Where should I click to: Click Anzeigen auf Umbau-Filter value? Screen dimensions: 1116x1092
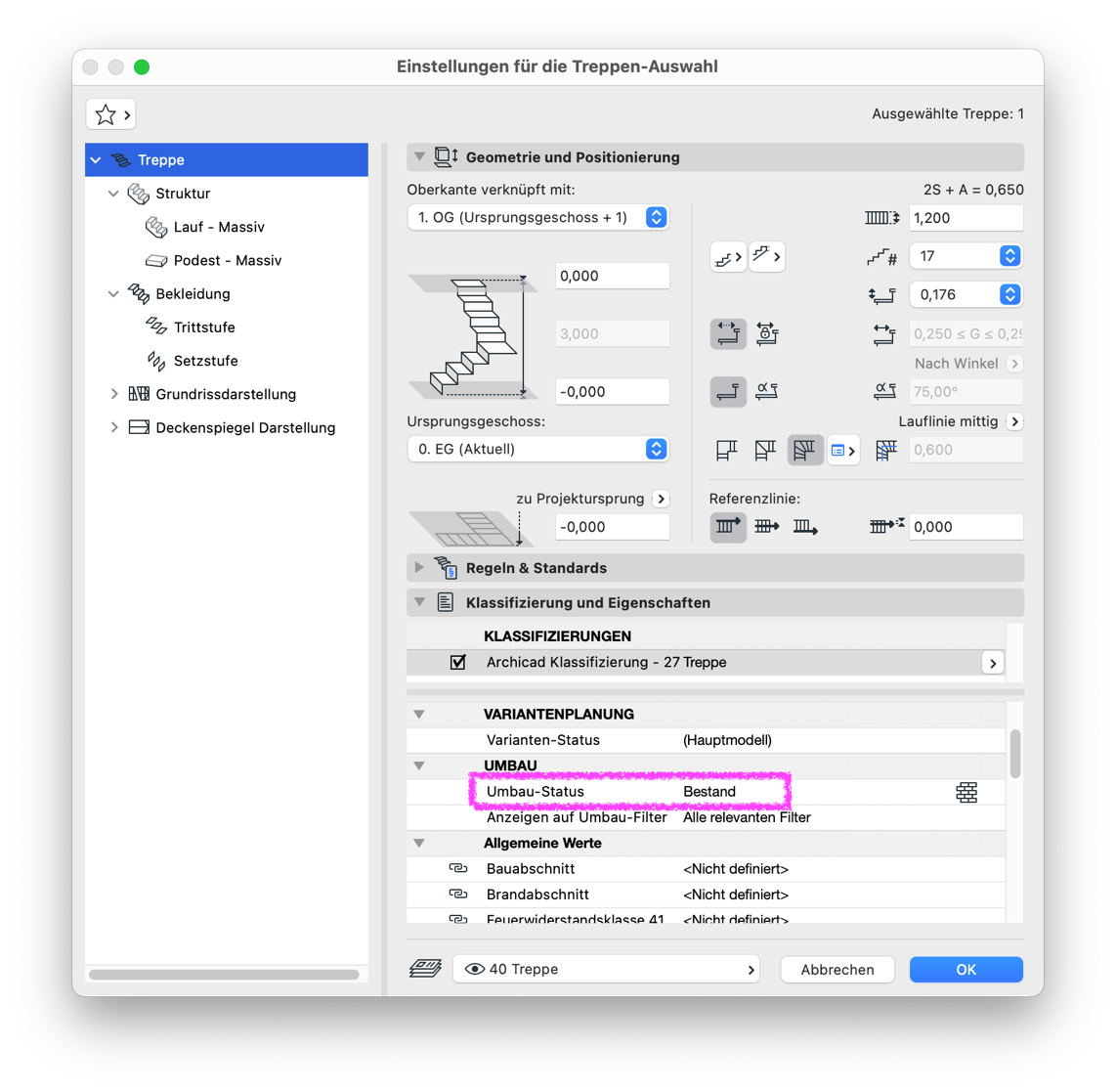pyautogui.click(x=747, y=817)
